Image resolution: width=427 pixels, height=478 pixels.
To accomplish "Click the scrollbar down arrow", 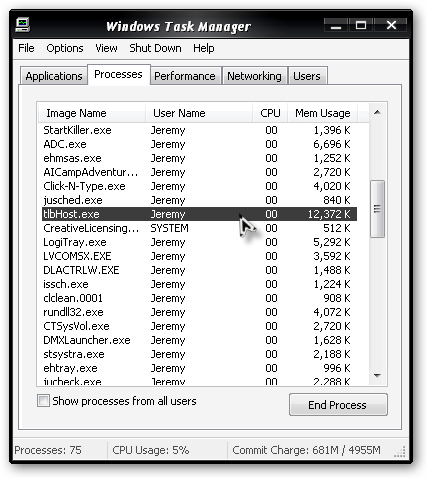I will tap(377, 376).
